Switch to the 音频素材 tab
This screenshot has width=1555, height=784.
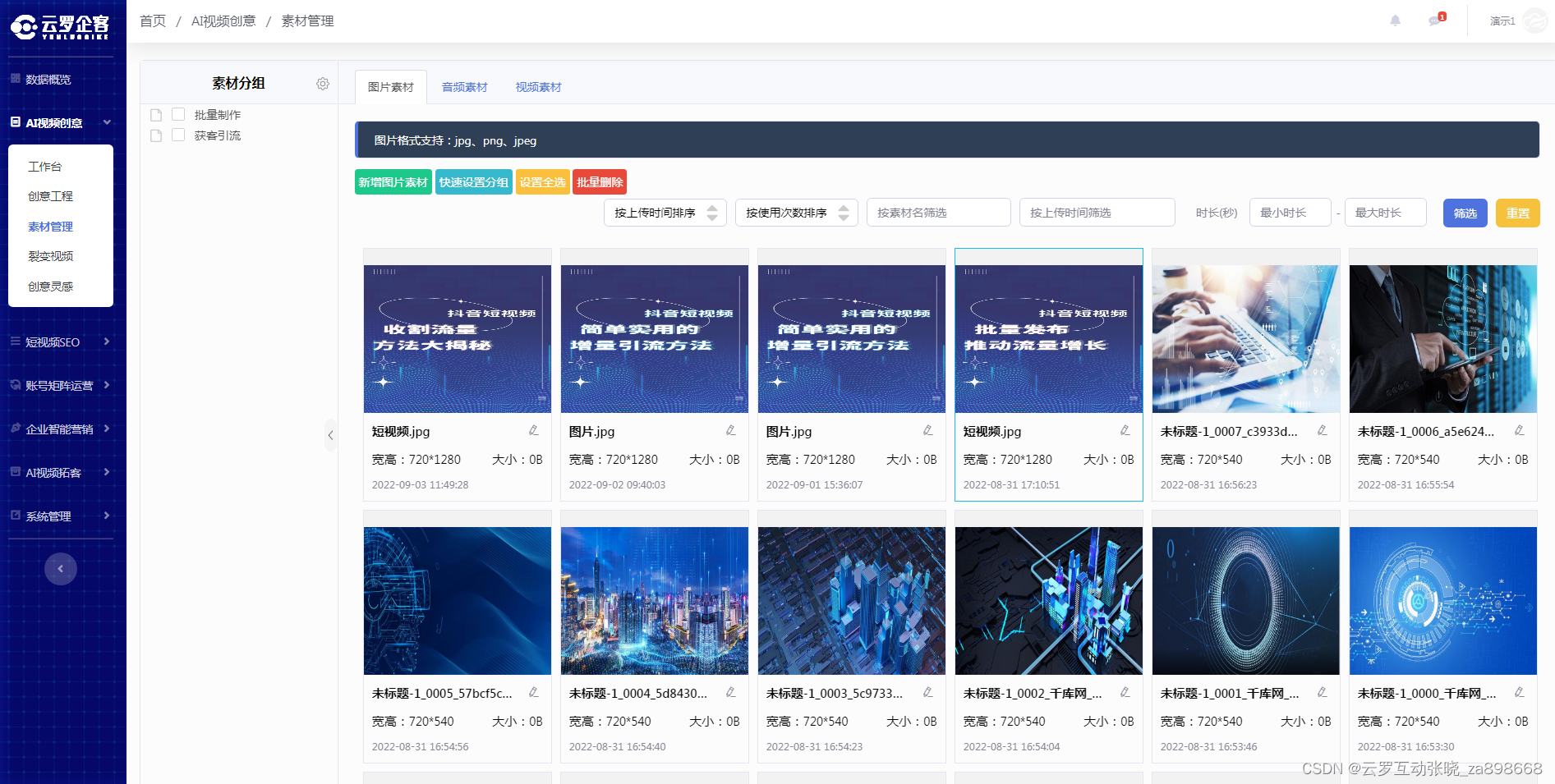click(464, 87)
